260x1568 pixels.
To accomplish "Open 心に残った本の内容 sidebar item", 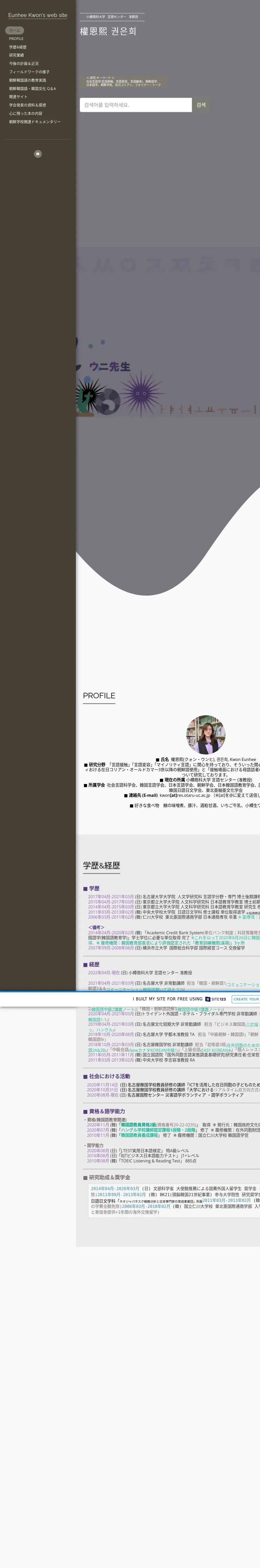I will coord(26,113).
